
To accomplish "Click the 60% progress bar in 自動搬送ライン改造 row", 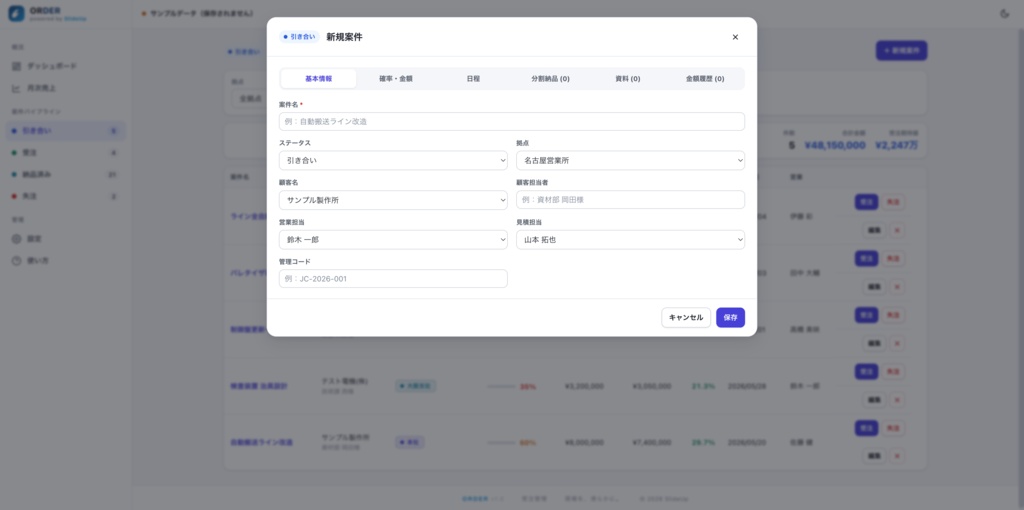I will coord(502,443).
